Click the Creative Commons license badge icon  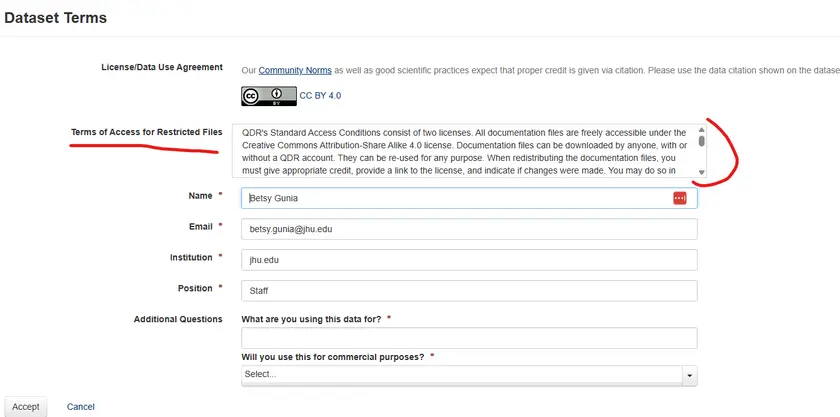pos(268,96)
